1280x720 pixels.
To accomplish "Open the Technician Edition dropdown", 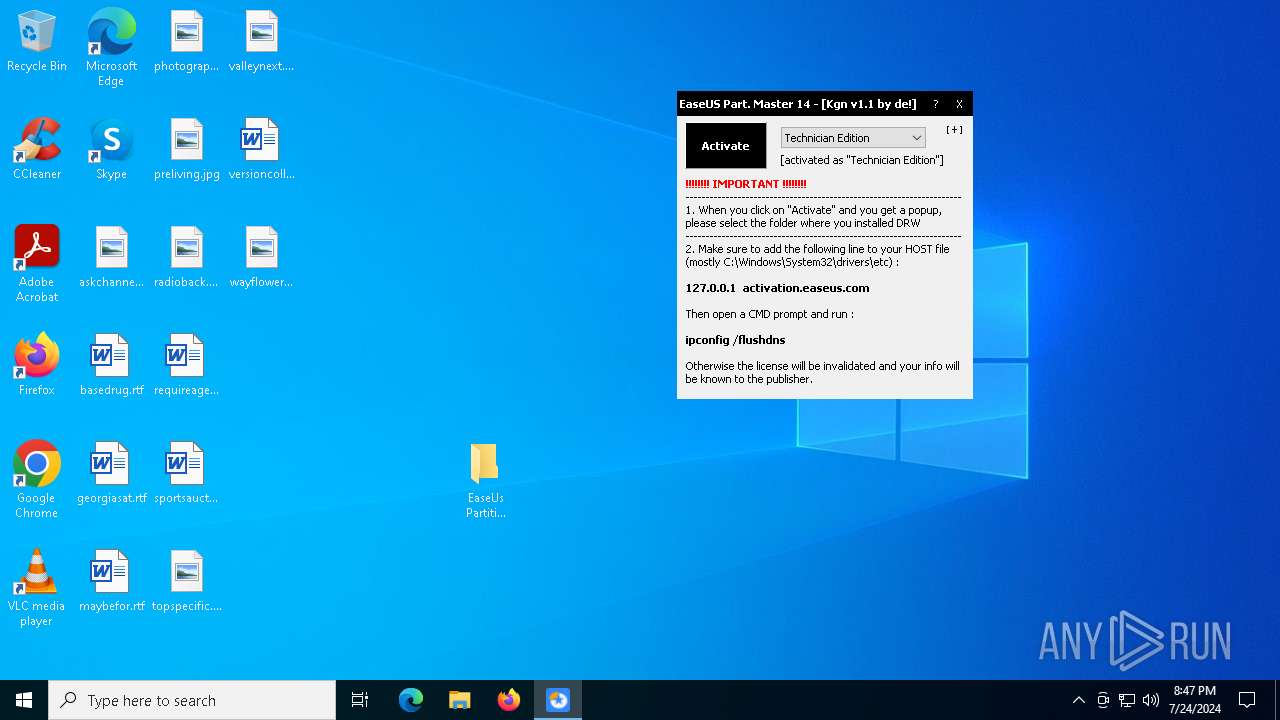I will point(852,138).
